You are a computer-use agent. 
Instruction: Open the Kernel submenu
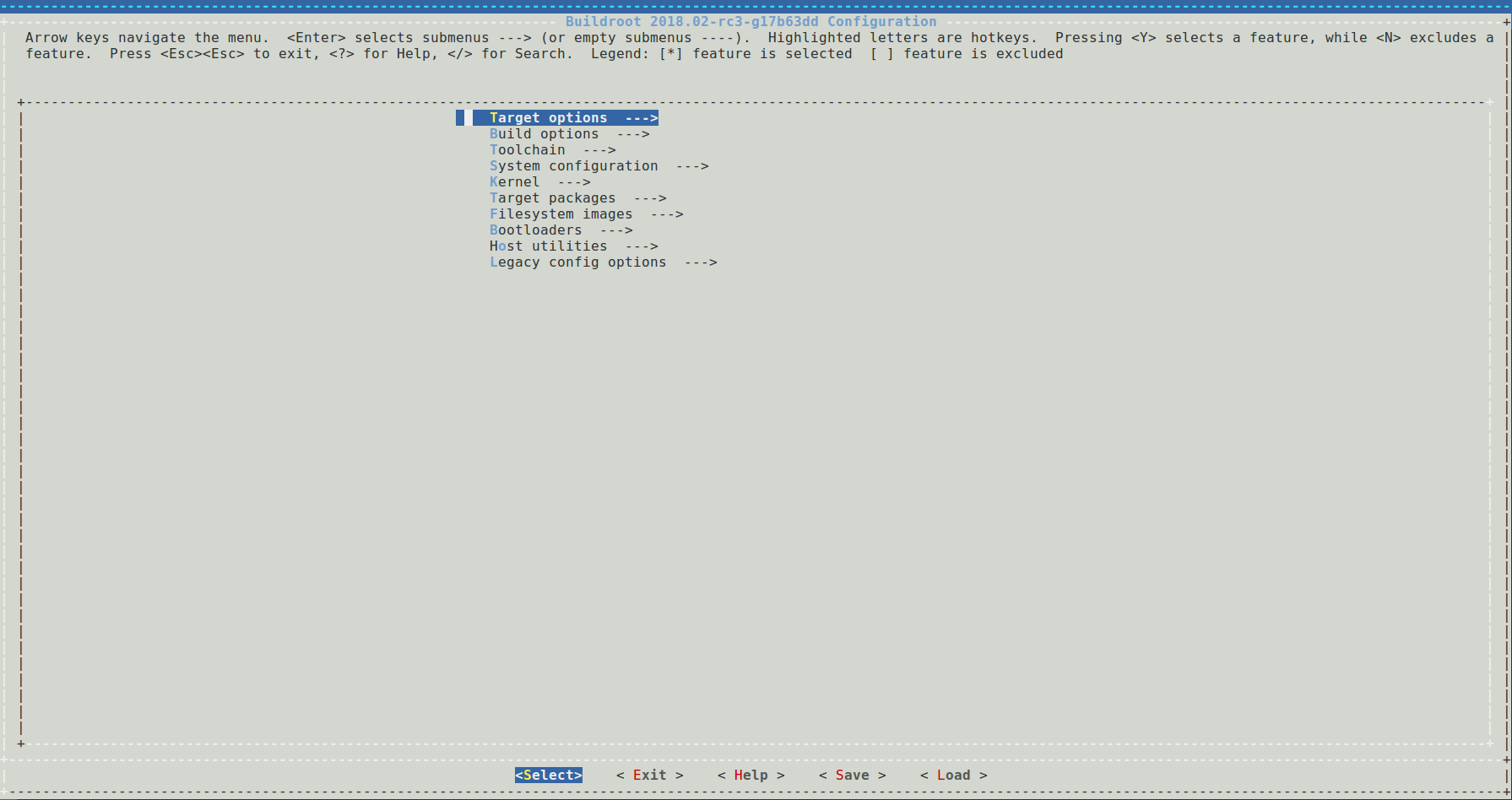click(539, 182)
